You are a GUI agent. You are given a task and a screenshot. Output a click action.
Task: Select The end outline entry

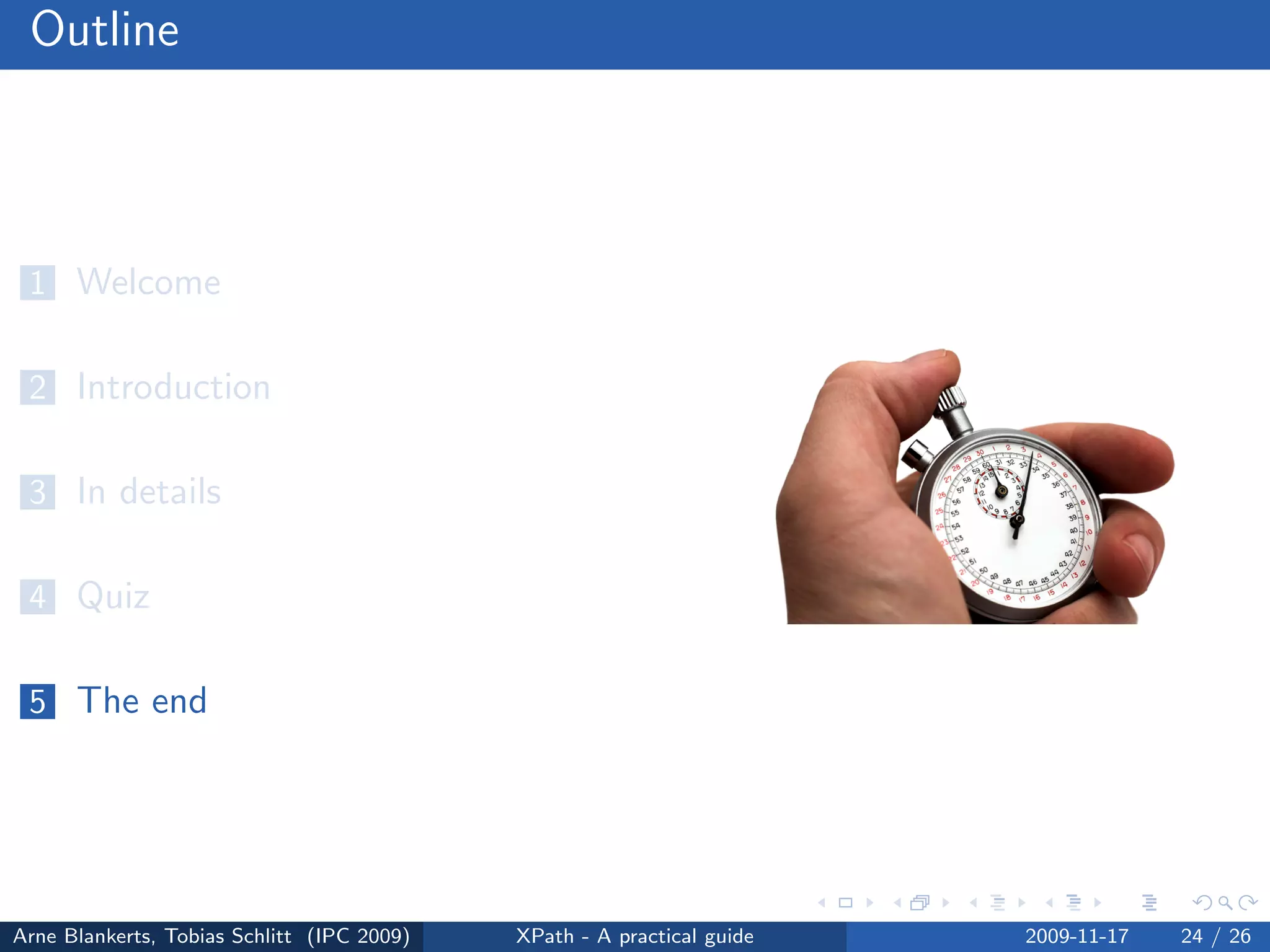[141, 701]
